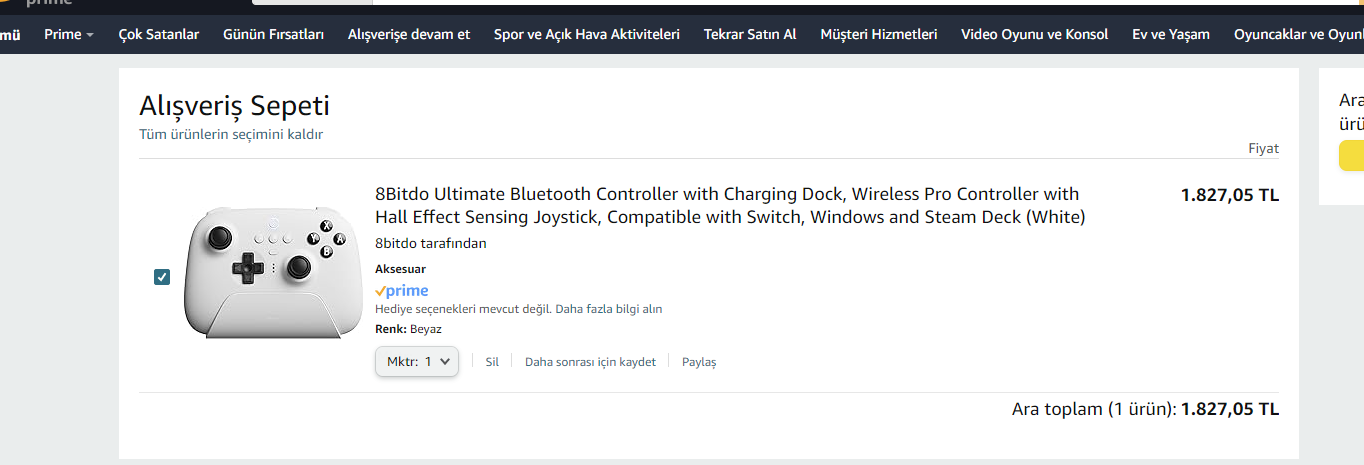The width and height of the screenshot is (1364, 465).
Task: Click Sil to delete the item
Action: pos(492,362)
